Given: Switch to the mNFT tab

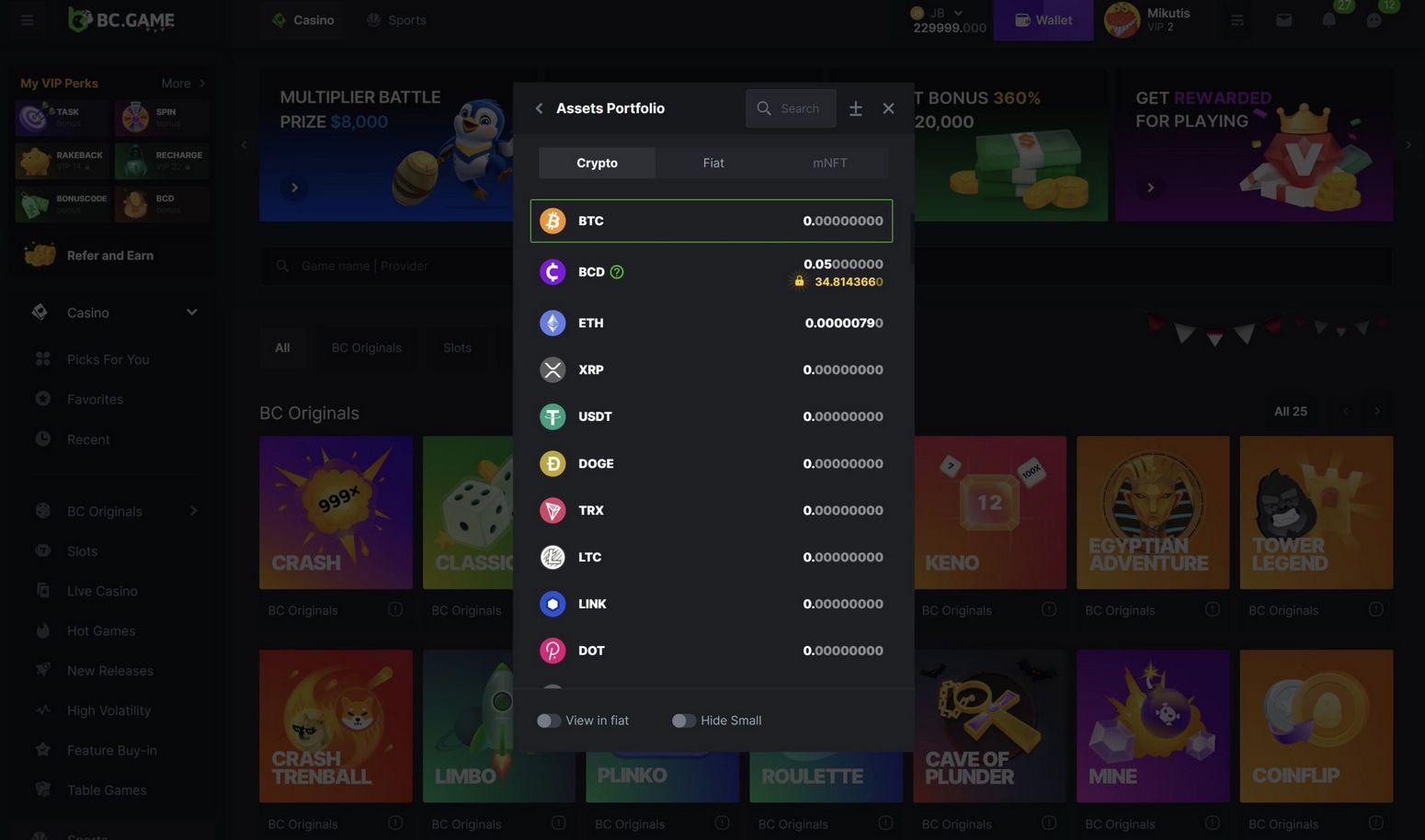Looking at the screenshot, I should click(x=830, y=163).
